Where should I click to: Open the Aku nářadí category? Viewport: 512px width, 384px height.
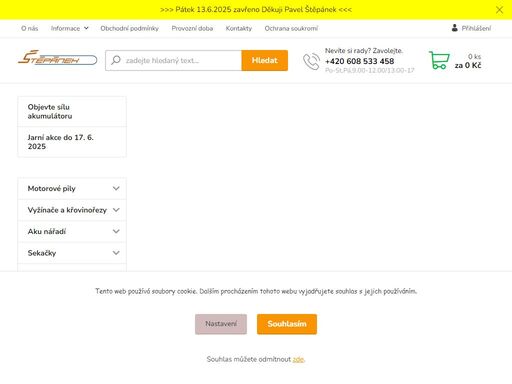(47, 231)
